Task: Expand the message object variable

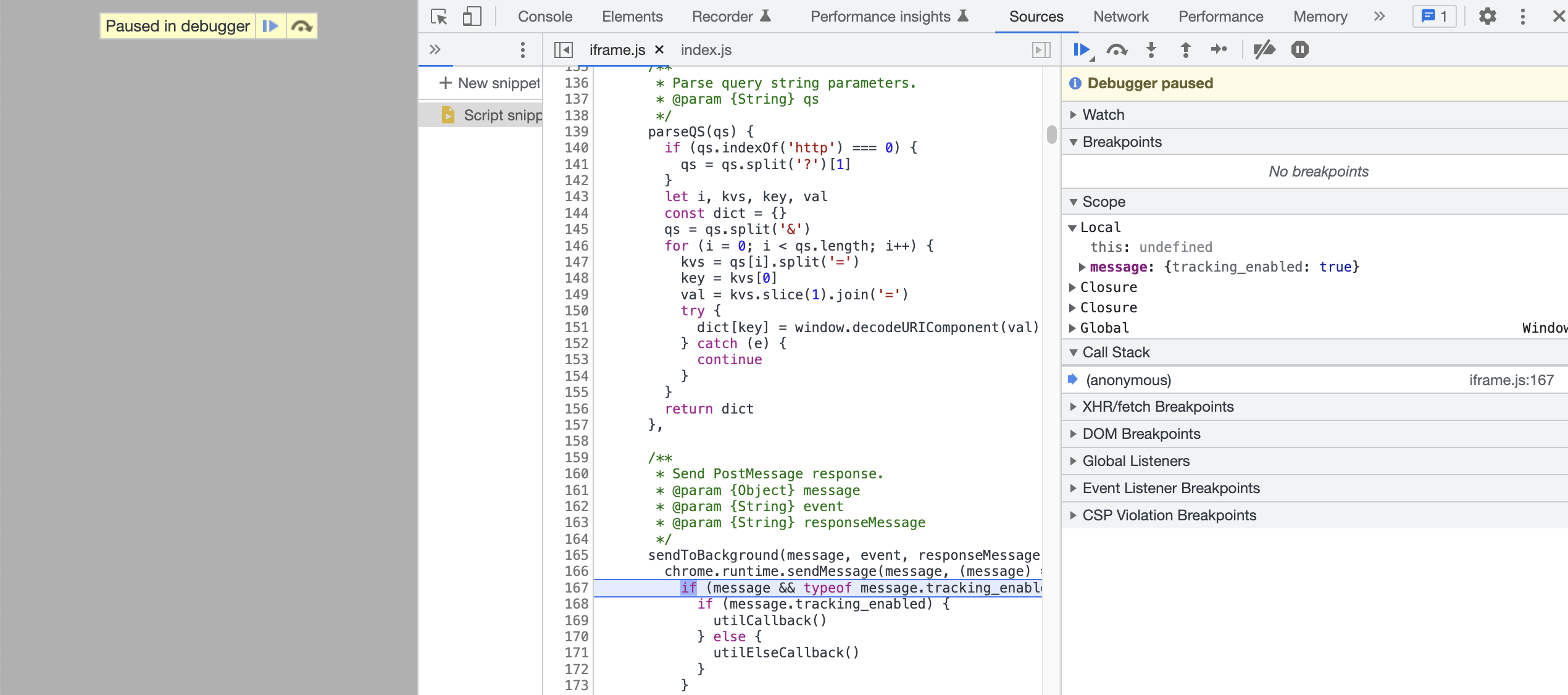Action: 1082,267
